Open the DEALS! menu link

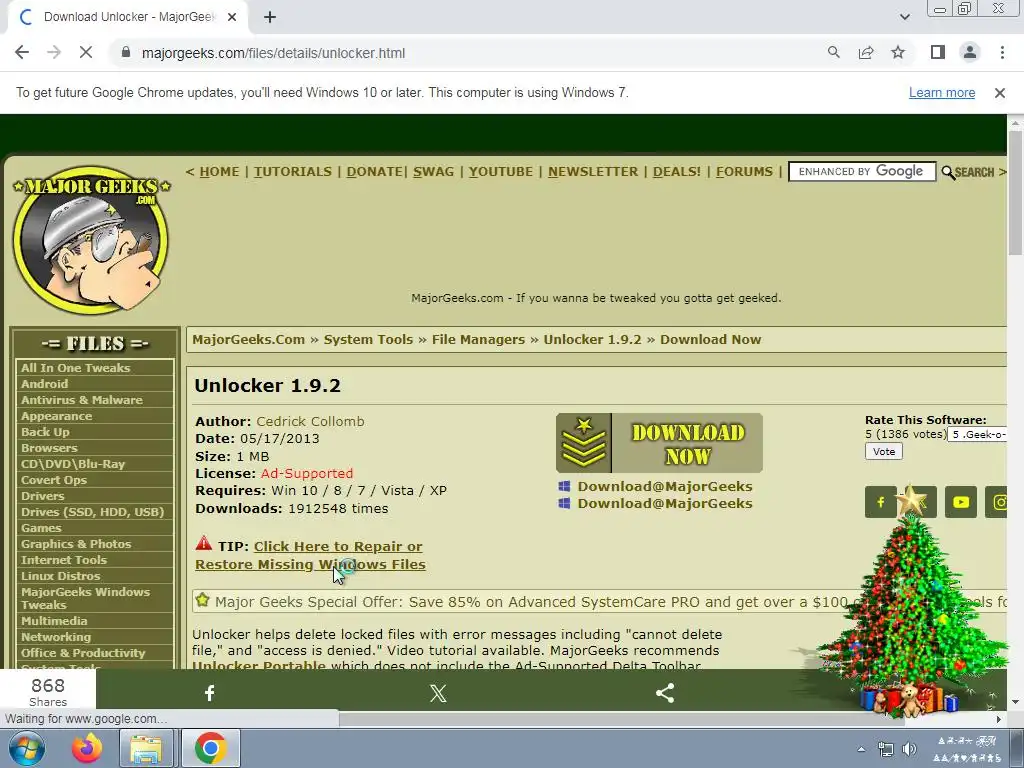tap(677, 172)
